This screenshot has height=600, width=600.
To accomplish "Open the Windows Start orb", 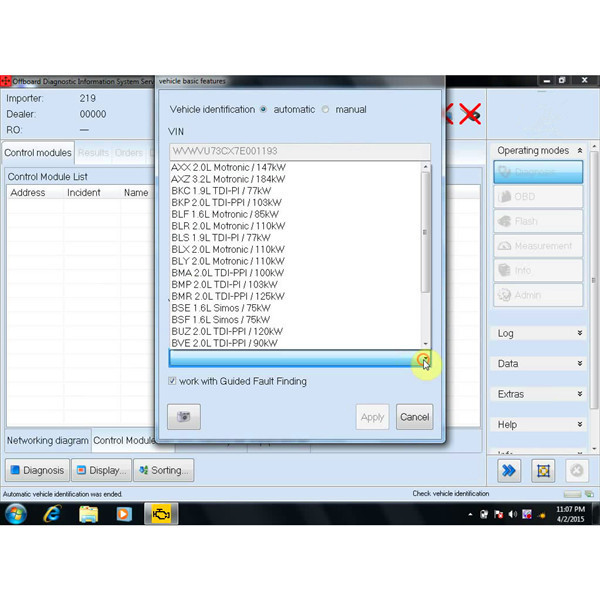I will (x=16, y=514).
